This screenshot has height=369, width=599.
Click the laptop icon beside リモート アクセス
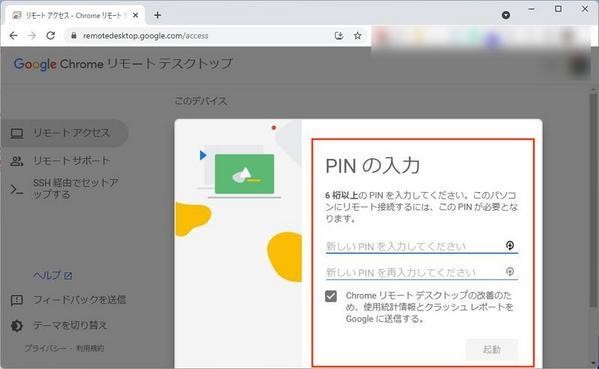(17, 133)
